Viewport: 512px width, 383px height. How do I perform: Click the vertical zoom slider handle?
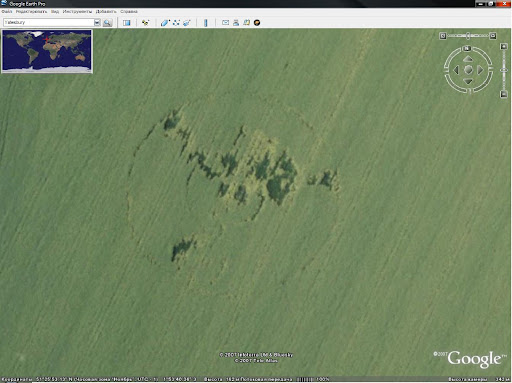point(504,70)
